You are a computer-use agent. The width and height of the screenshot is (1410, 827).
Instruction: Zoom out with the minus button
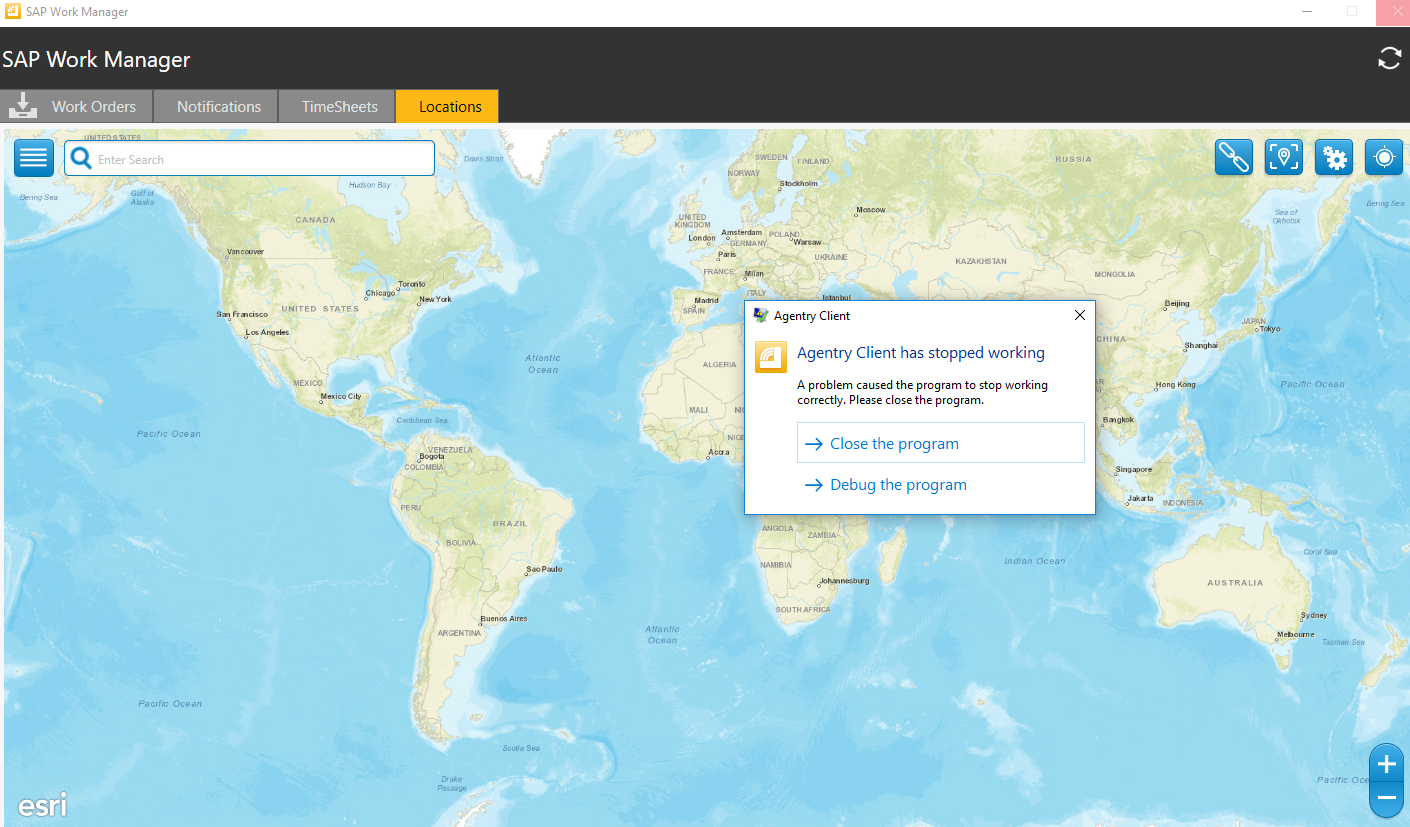[1386, 798]
